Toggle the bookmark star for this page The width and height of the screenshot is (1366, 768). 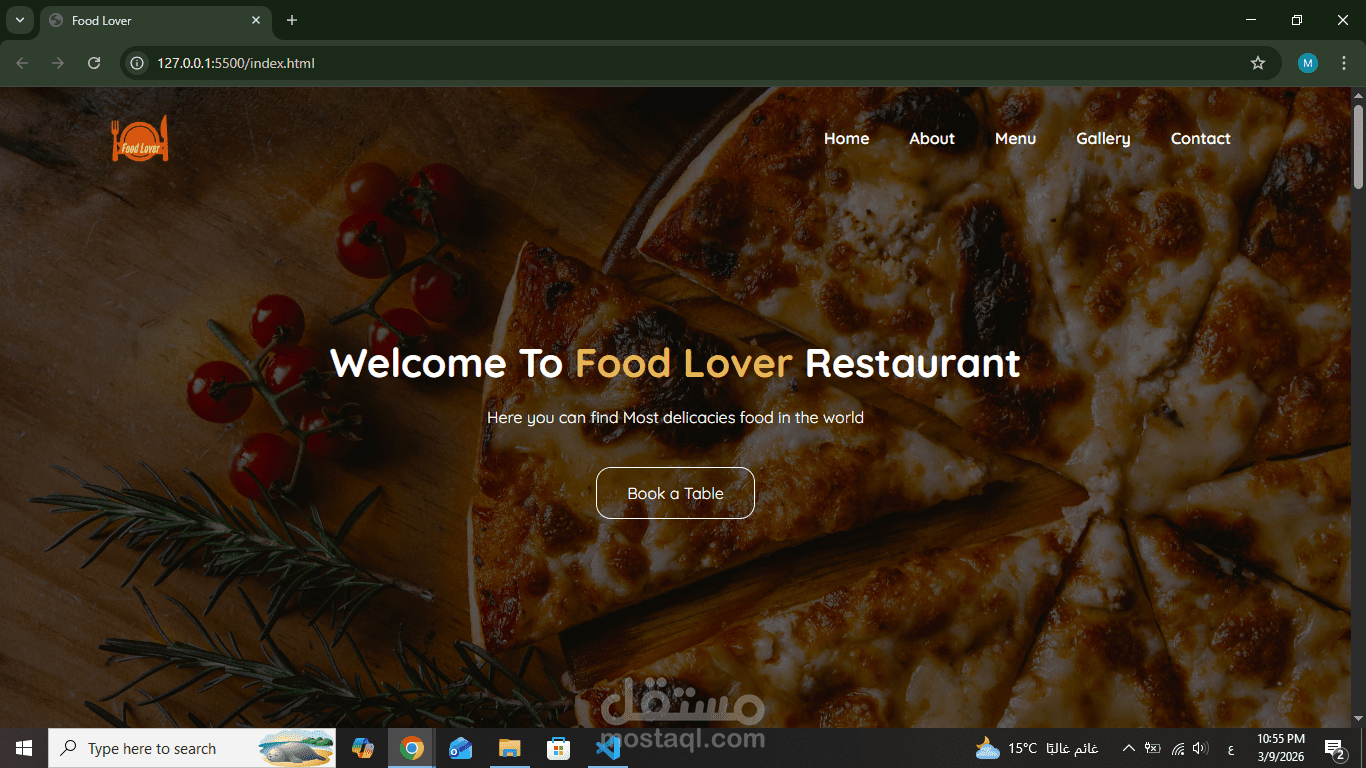tap(1257, 62)
